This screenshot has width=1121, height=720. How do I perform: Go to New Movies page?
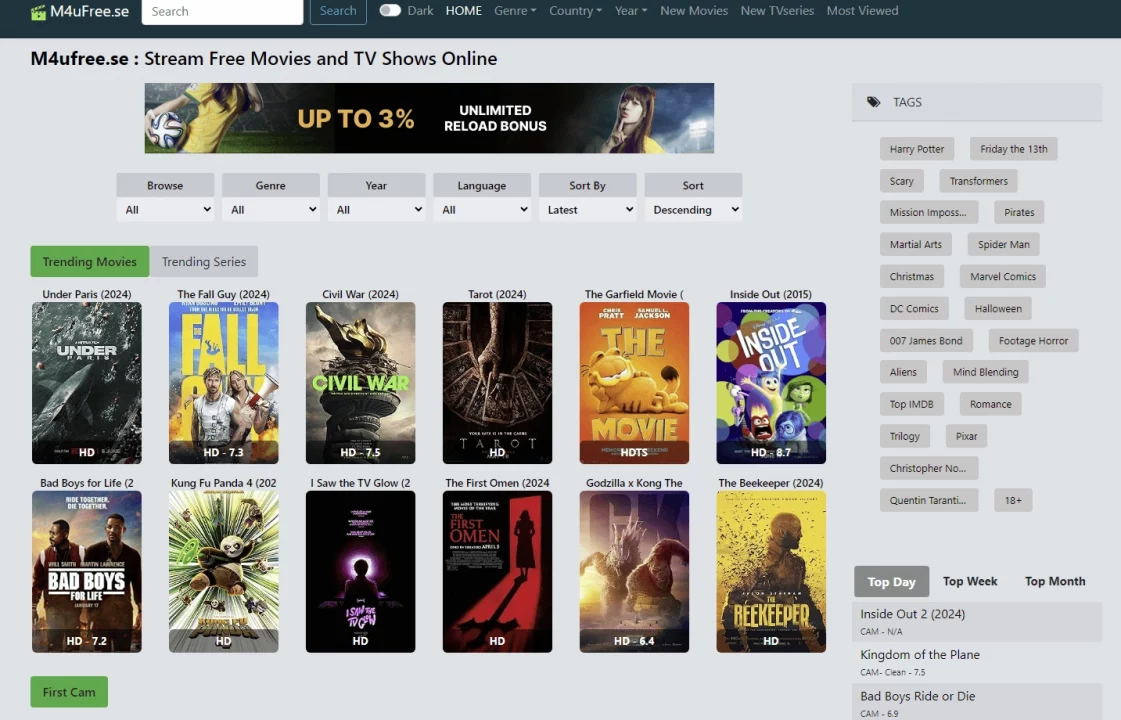click(x=694, y=11)
